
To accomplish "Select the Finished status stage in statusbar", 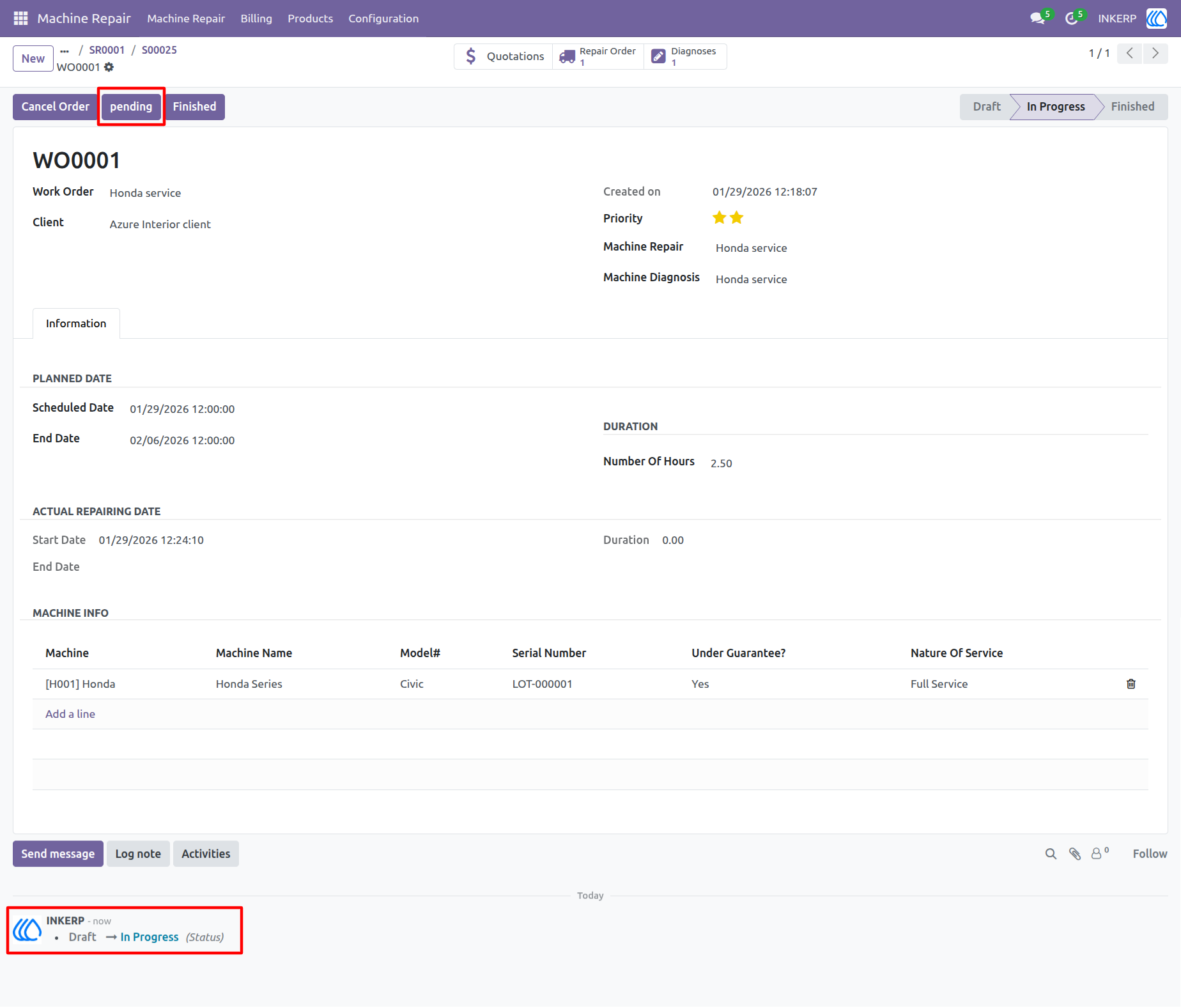I will 1132,107.
